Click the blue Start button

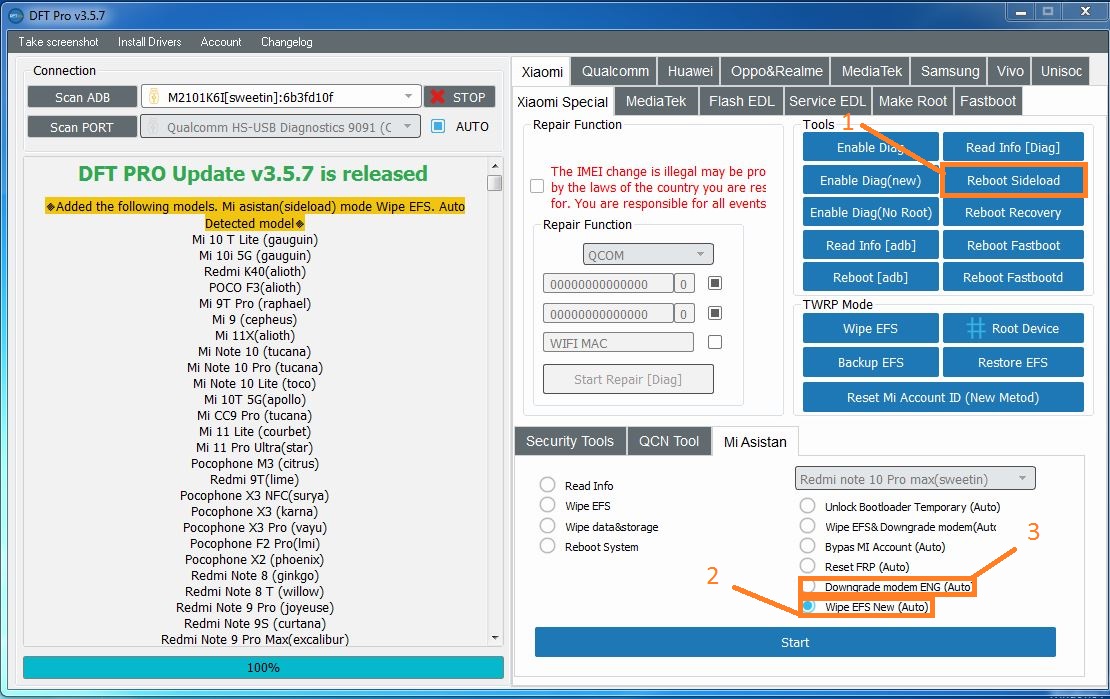[x=795, y=642]
